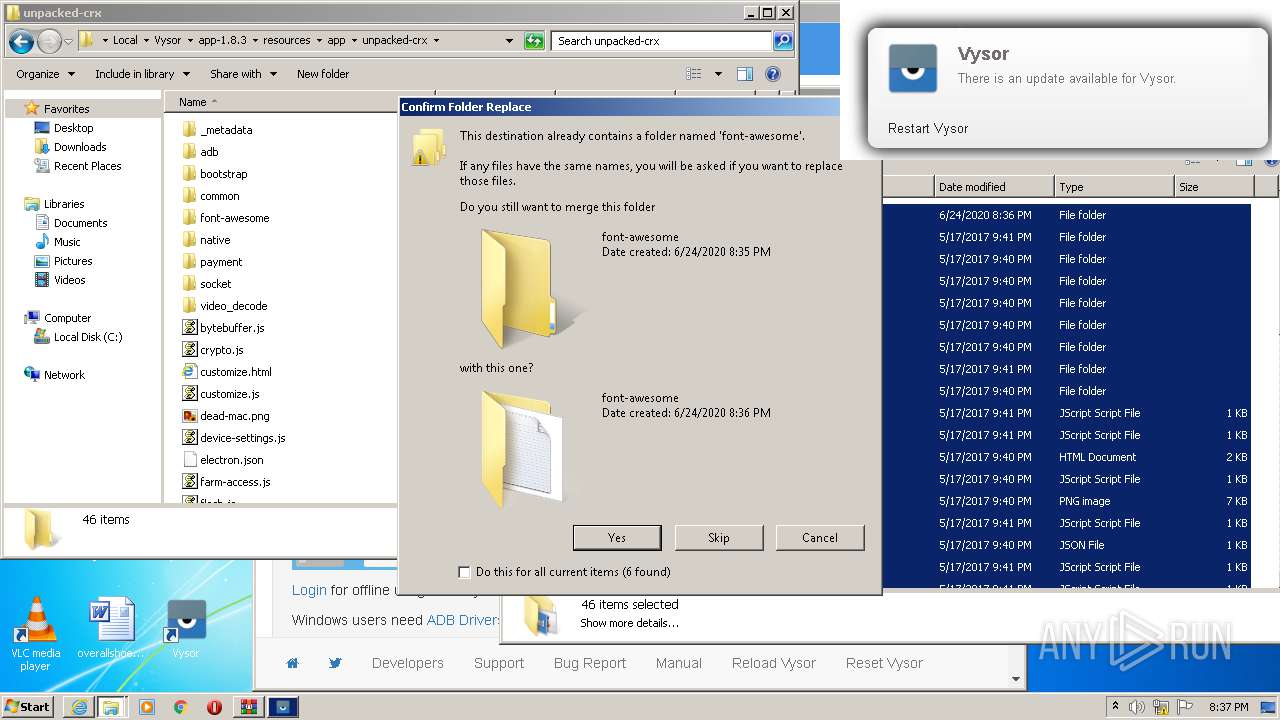
Task: Change view using the view icon in Explorer
Action: point(694,74)
